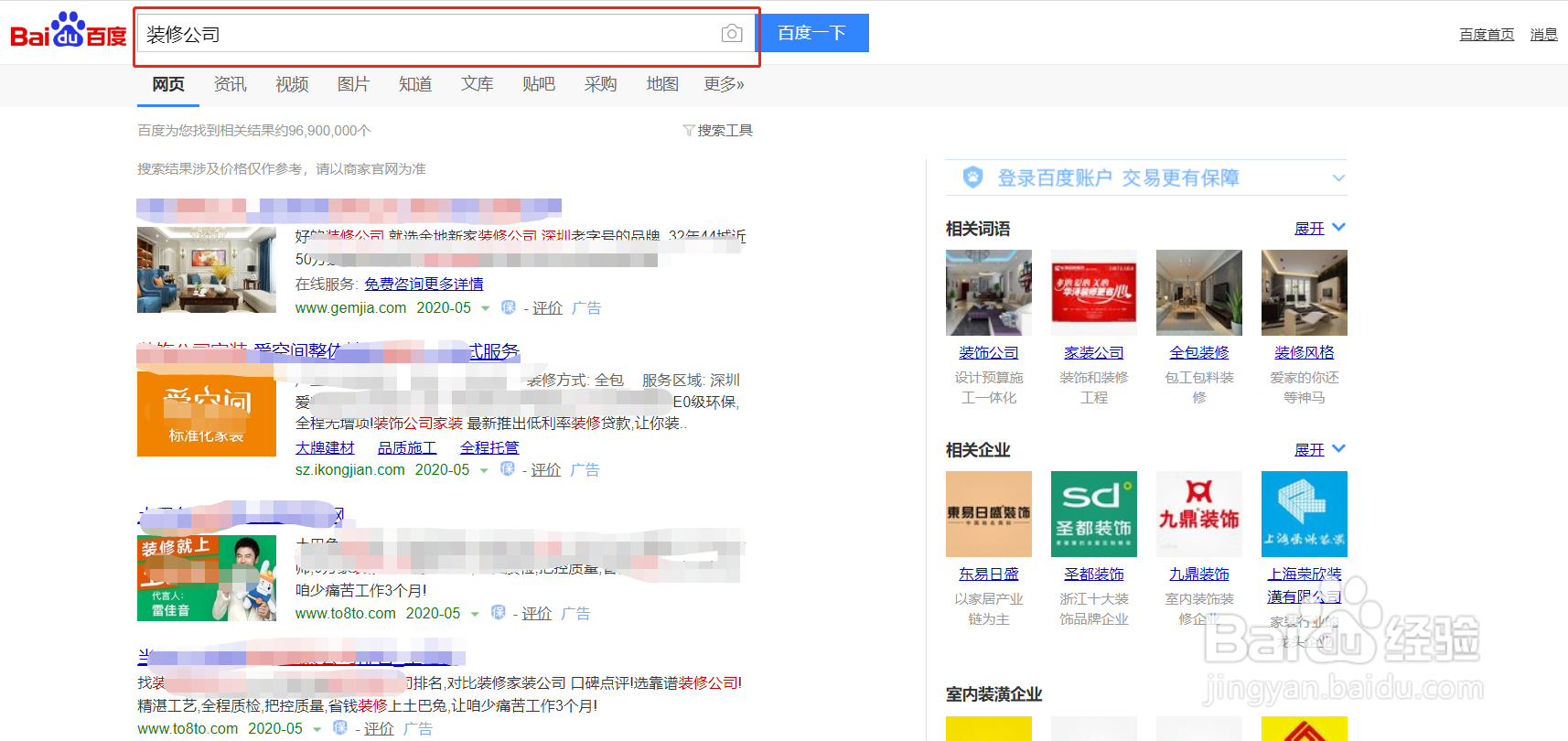1568x741 pixels.
Task: Click the orange 爱空间 thumbnail
Action: pyautogui.click(x=207, y=413)
